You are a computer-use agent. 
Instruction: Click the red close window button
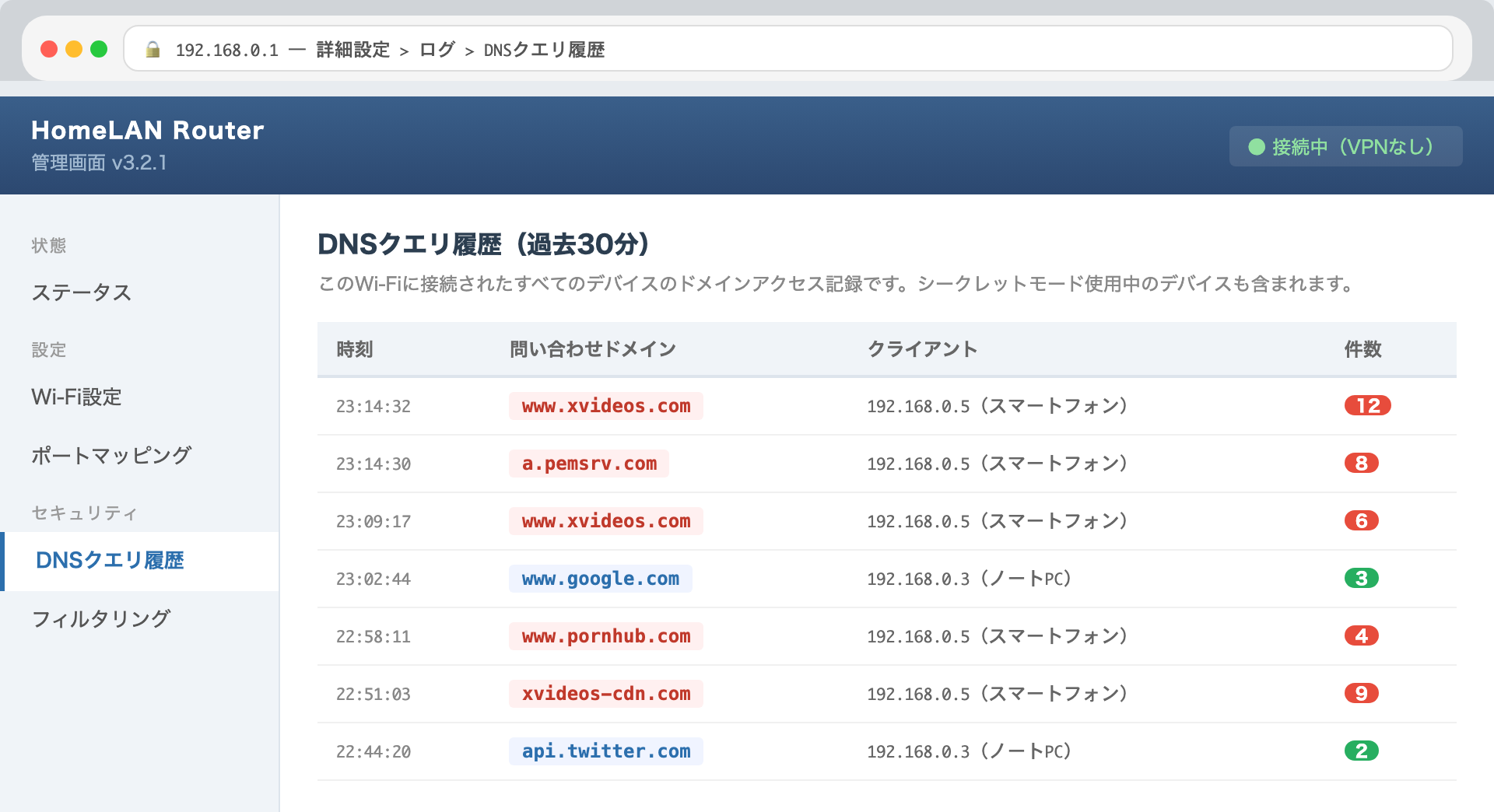[49, 49]
